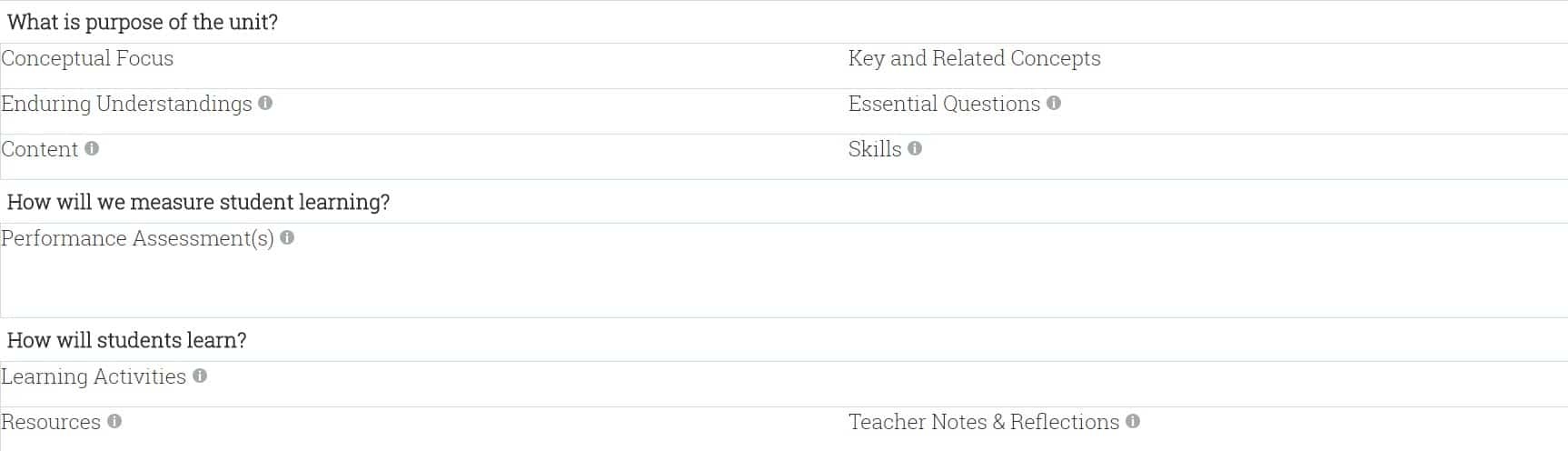Select the Key and Related Concepts label
Screen dimensions: 1568x451
pyautogui.click(x=974, y=59)
